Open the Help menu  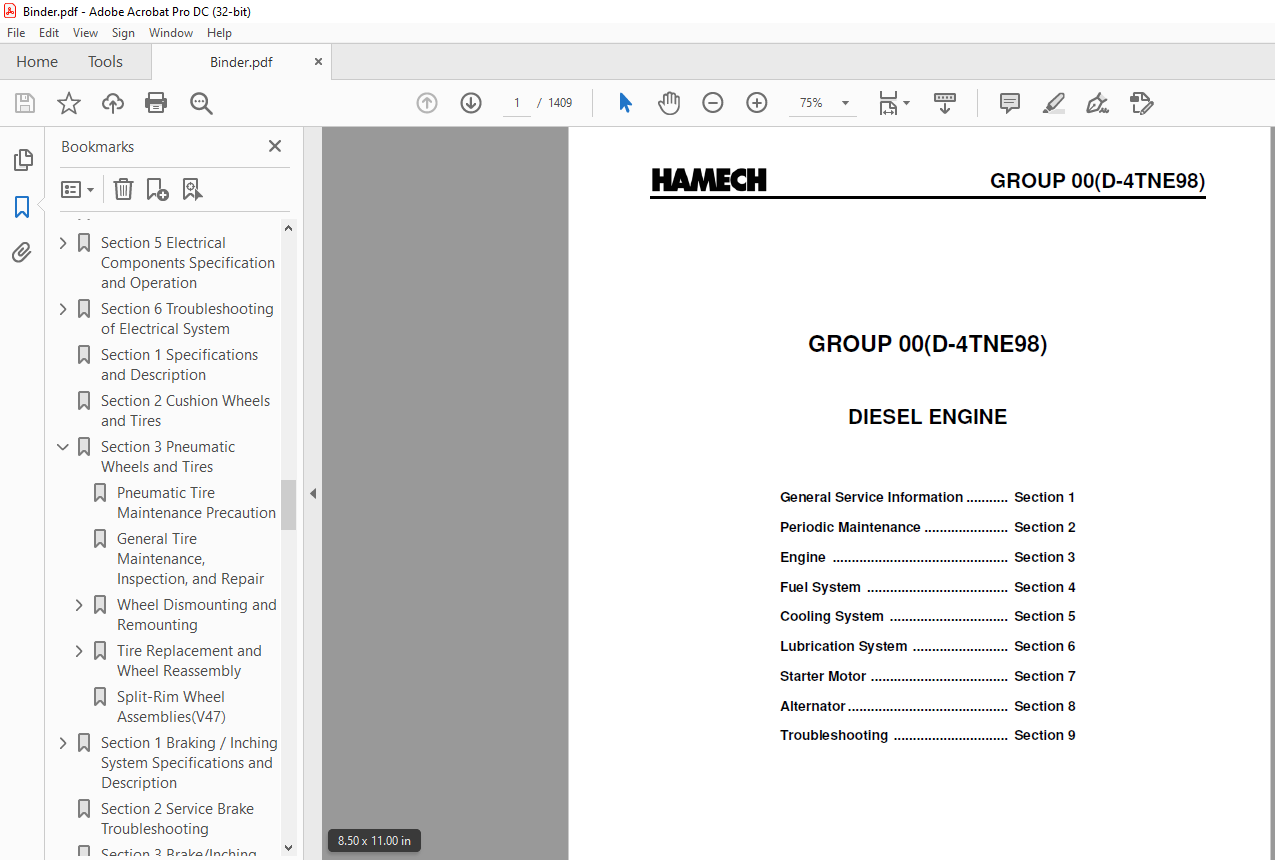coord(219,33)
